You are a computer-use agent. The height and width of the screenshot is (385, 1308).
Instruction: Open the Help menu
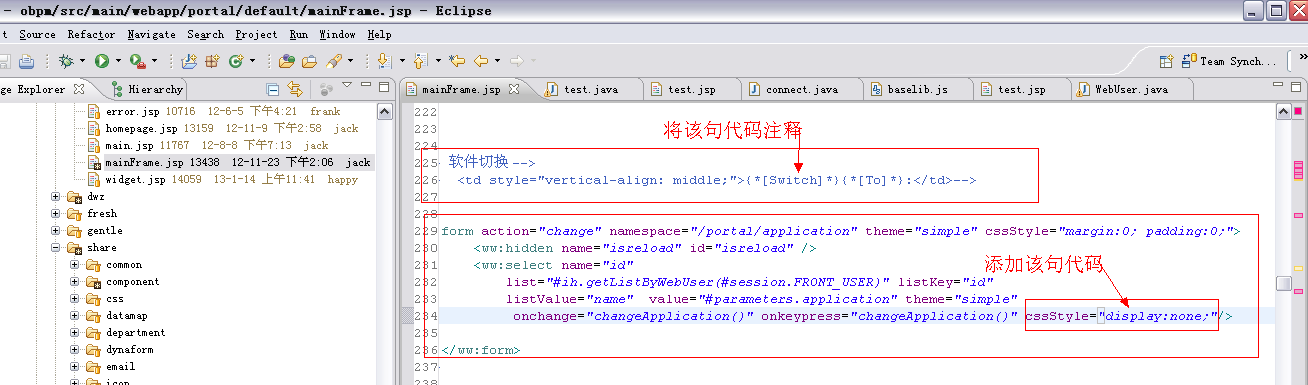point(379,34)
